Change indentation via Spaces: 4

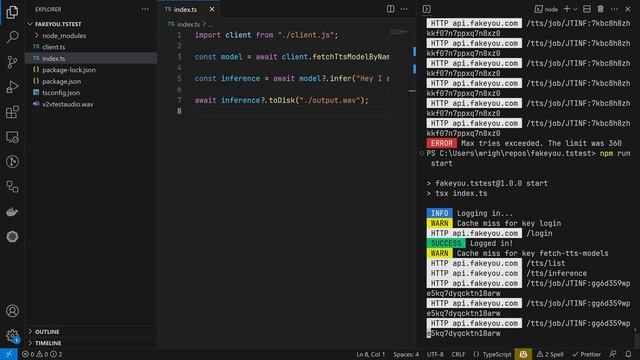pos(406,354)
